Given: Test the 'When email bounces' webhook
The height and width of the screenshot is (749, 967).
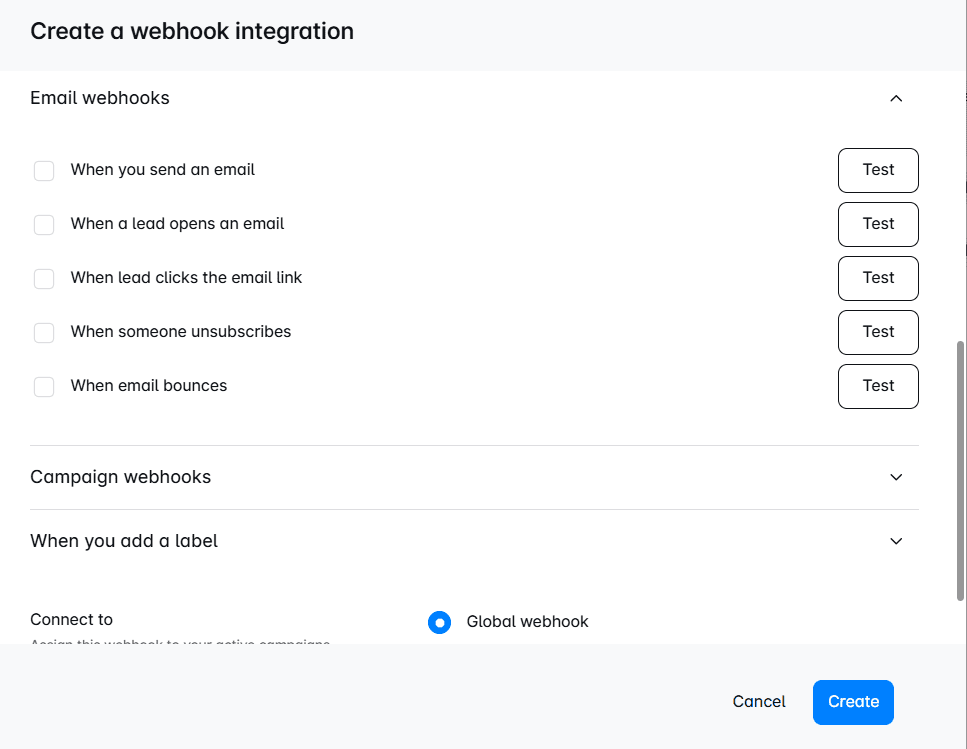Looking at the screenshot, I should point(877,386).
